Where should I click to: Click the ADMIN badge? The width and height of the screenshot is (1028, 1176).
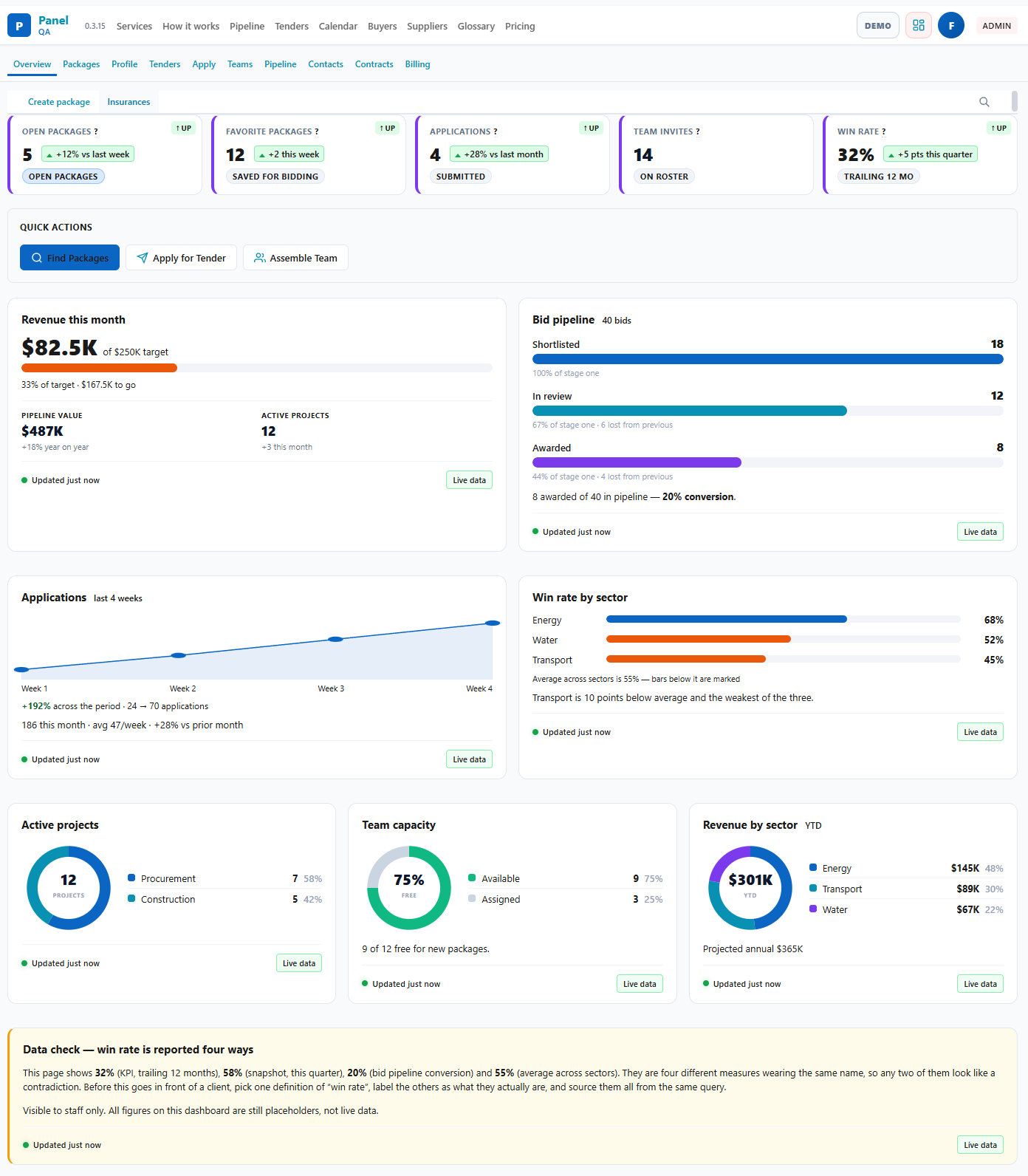997,26
